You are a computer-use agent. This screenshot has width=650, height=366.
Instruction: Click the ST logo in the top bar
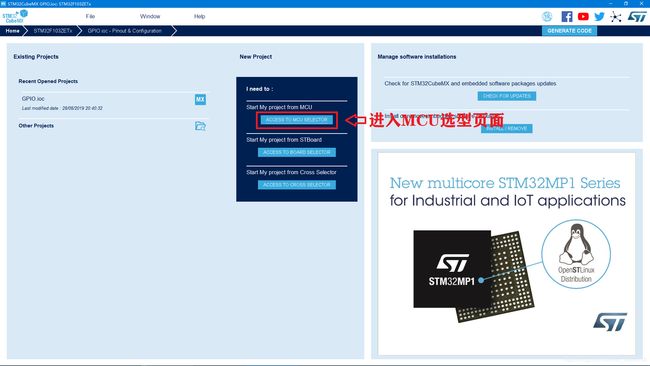[637, 17]
